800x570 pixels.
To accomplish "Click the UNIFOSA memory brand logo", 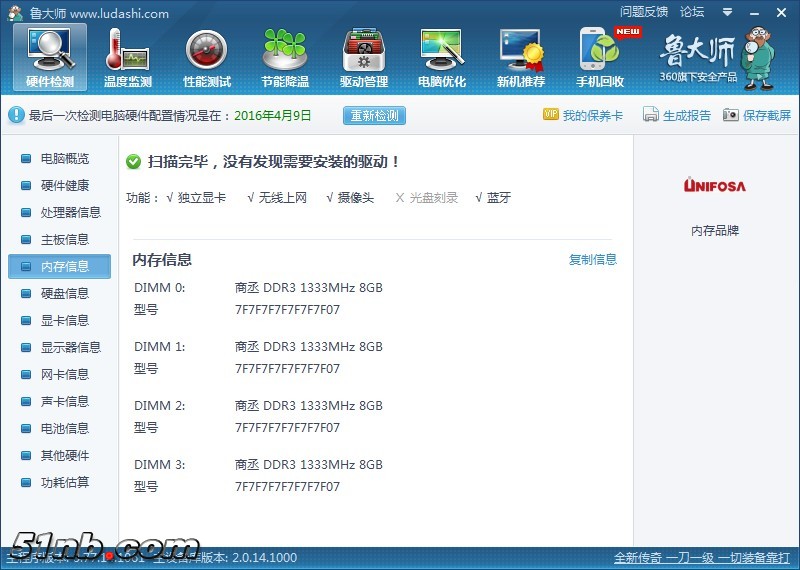I will coord(714,185).
